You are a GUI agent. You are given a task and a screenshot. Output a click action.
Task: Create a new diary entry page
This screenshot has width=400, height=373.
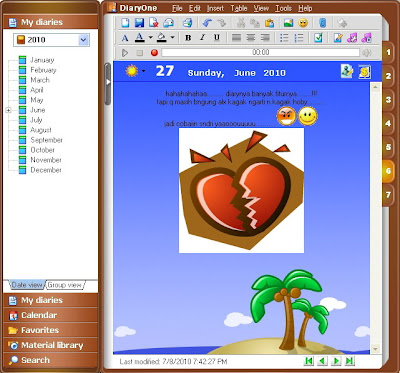point(125,23)
